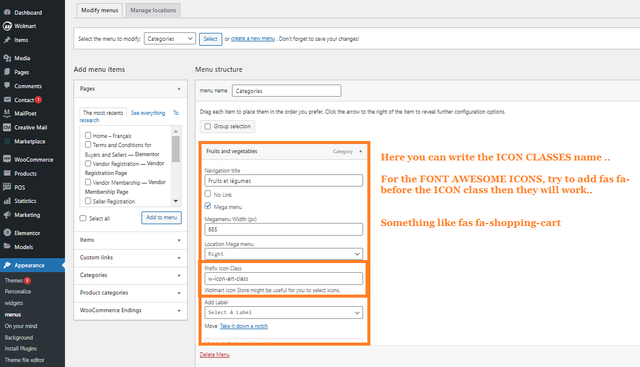Click the WooCommerce icon

[x=7, y=159]
